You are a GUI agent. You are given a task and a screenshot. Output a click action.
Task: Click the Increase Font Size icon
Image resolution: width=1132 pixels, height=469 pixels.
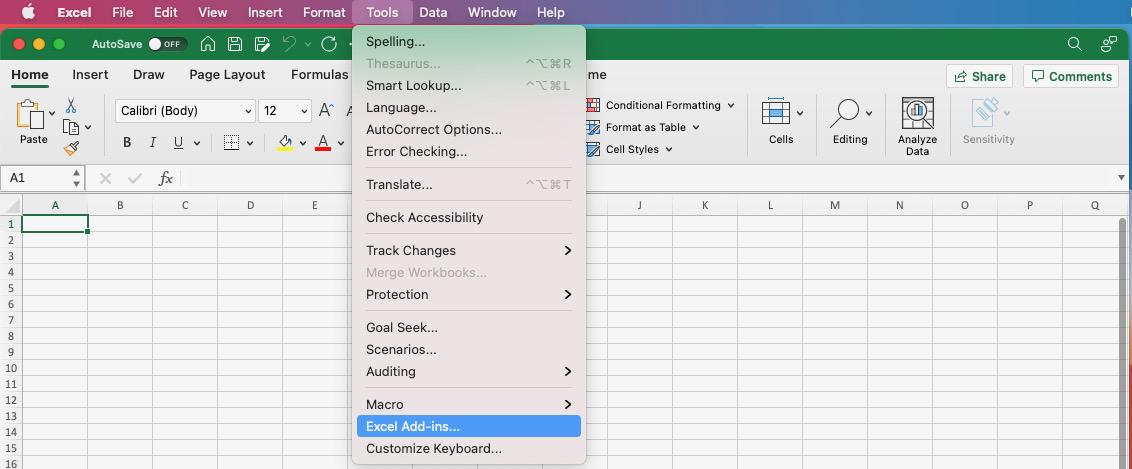pos(325,111)
